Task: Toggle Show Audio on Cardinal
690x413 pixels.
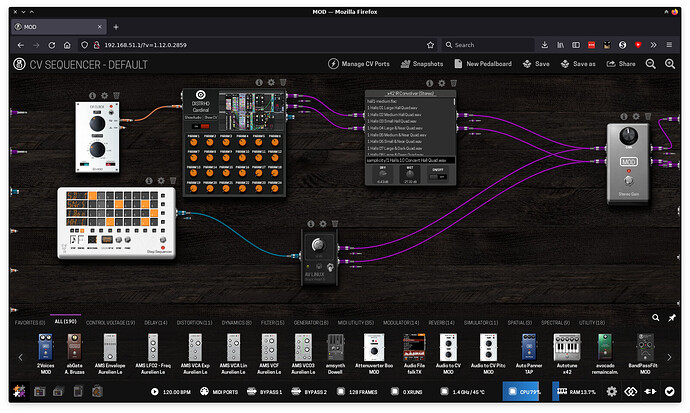Action: click(193, 117)
